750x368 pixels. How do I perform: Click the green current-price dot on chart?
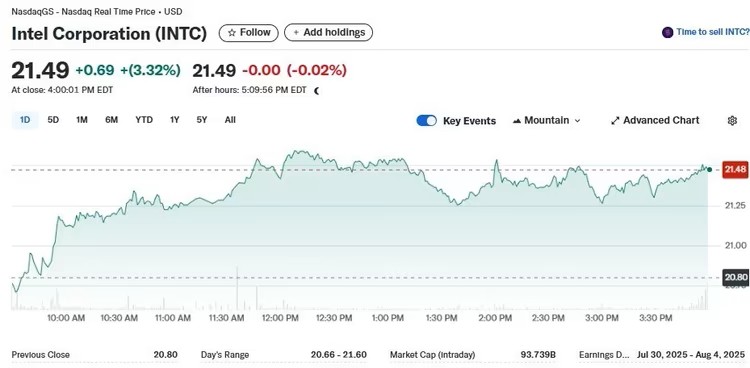[709, 169]
